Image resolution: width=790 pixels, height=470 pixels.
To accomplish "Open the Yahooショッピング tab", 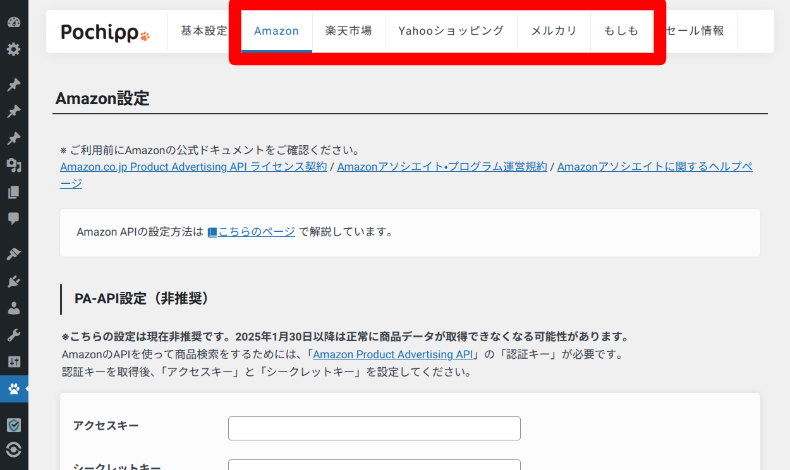I will tap(451, 31).
